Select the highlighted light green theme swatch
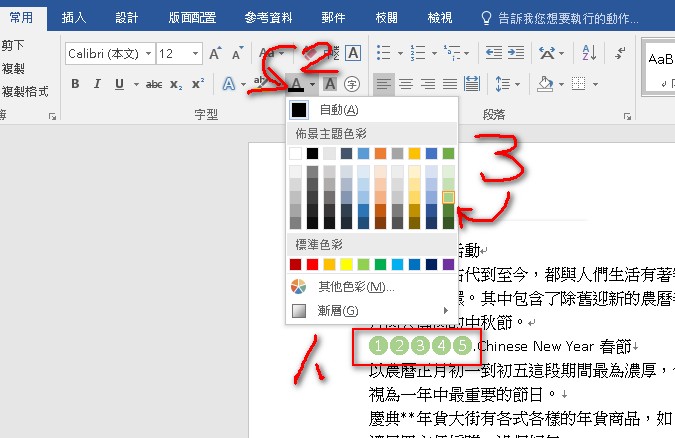The width and height of the screenshot is (675, 438). click(448, 198)
